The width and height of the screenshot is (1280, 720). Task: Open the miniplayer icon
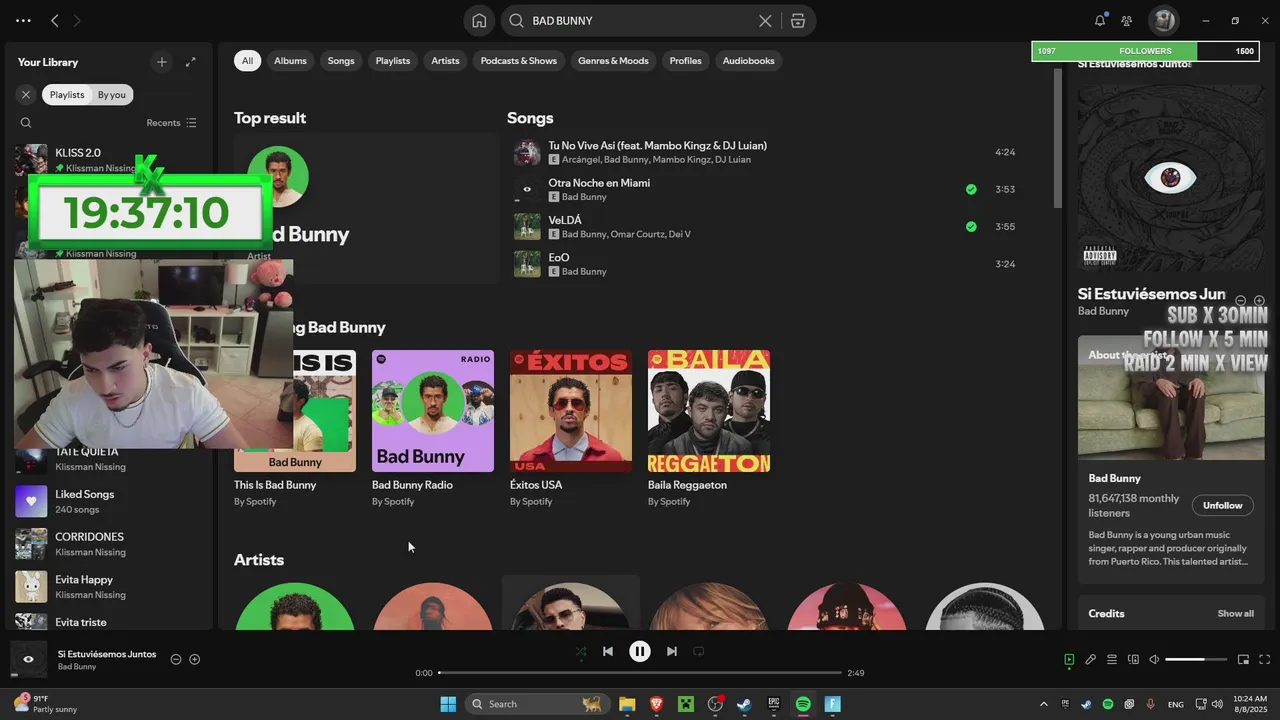coord(1243,660)
